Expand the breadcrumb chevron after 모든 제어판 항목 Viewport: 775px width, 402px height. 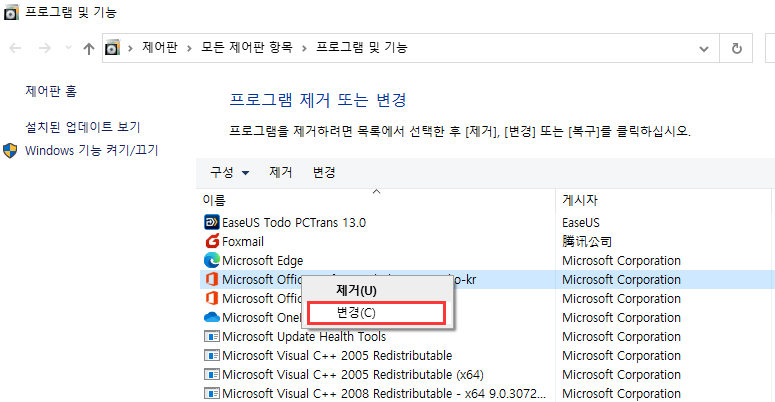304,48
